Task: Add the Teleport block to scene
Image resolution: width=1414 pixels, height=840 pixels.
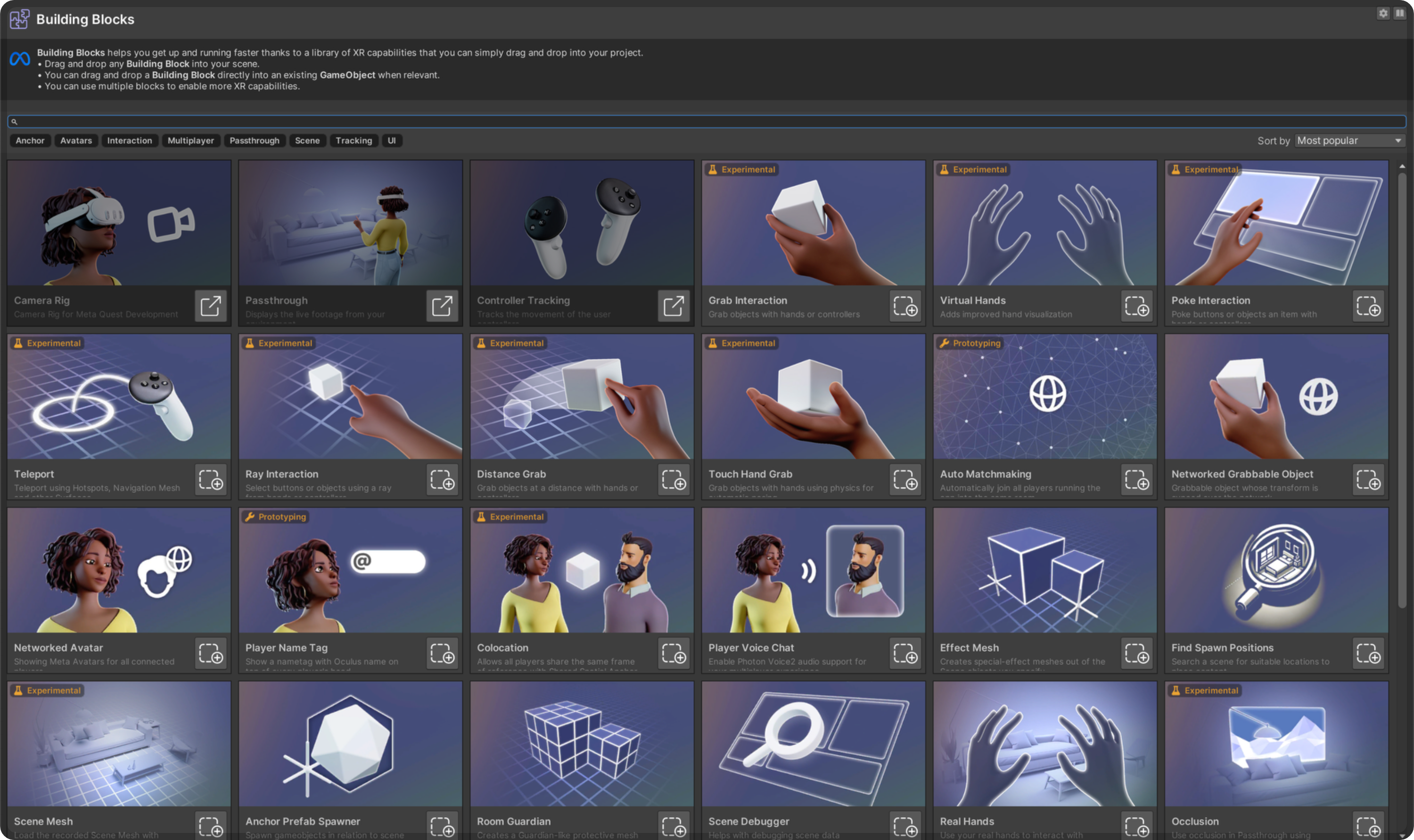Action: 211,480
